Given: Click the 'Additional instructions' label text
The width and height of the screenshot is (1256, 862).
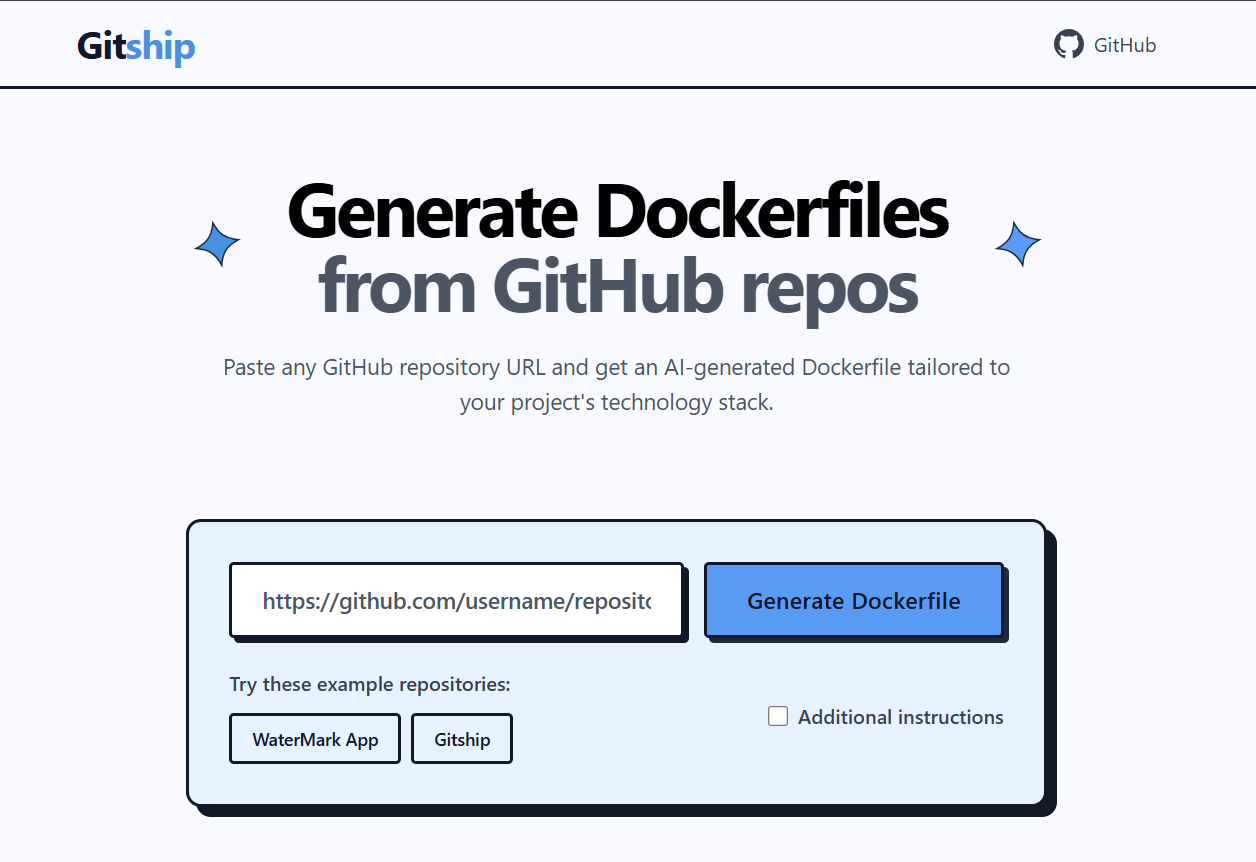Looking at the screenshot, I should pyautogui.click(x=901, y=717).
